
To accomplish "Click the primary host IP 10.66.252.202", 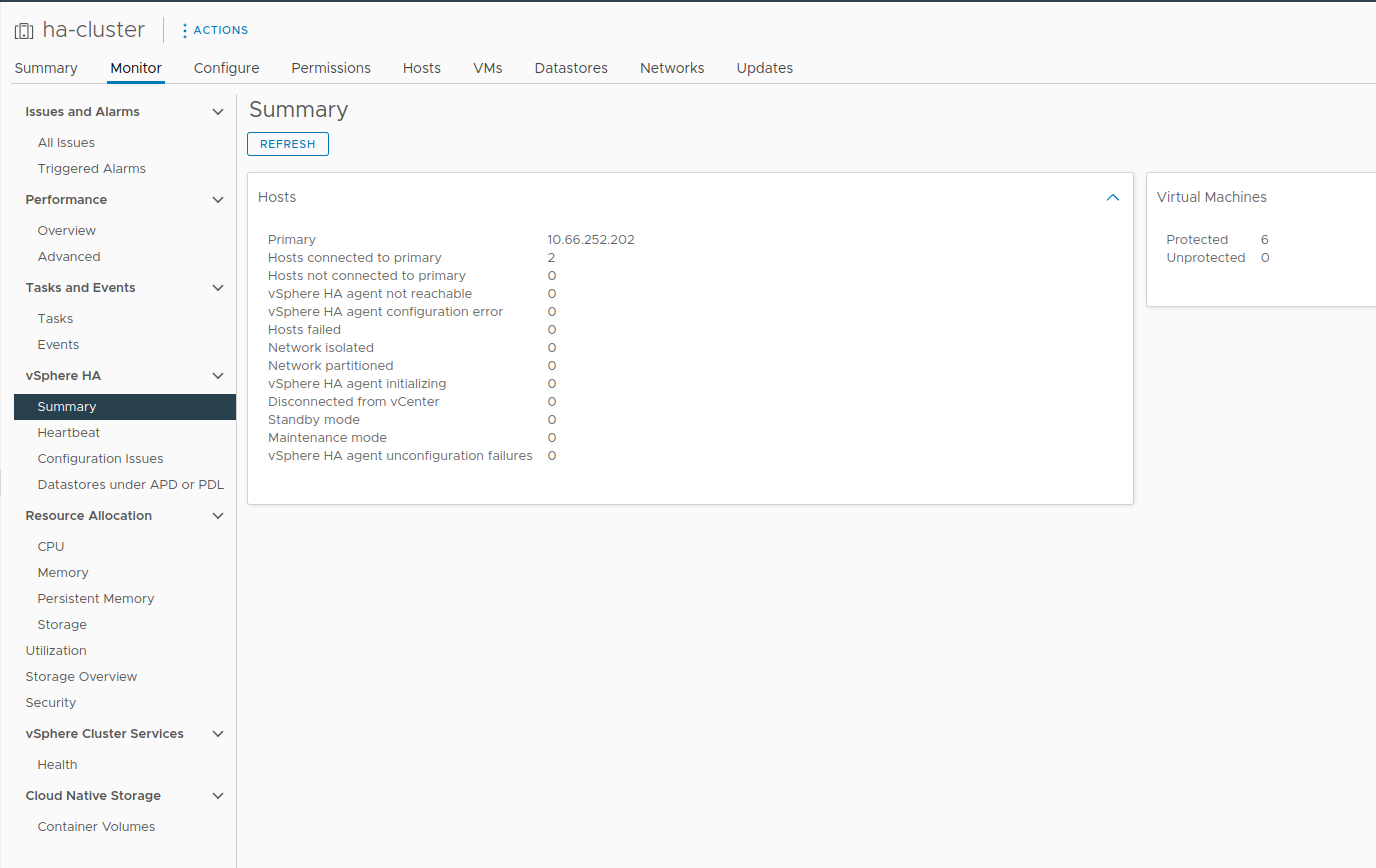I will point(590,240).
